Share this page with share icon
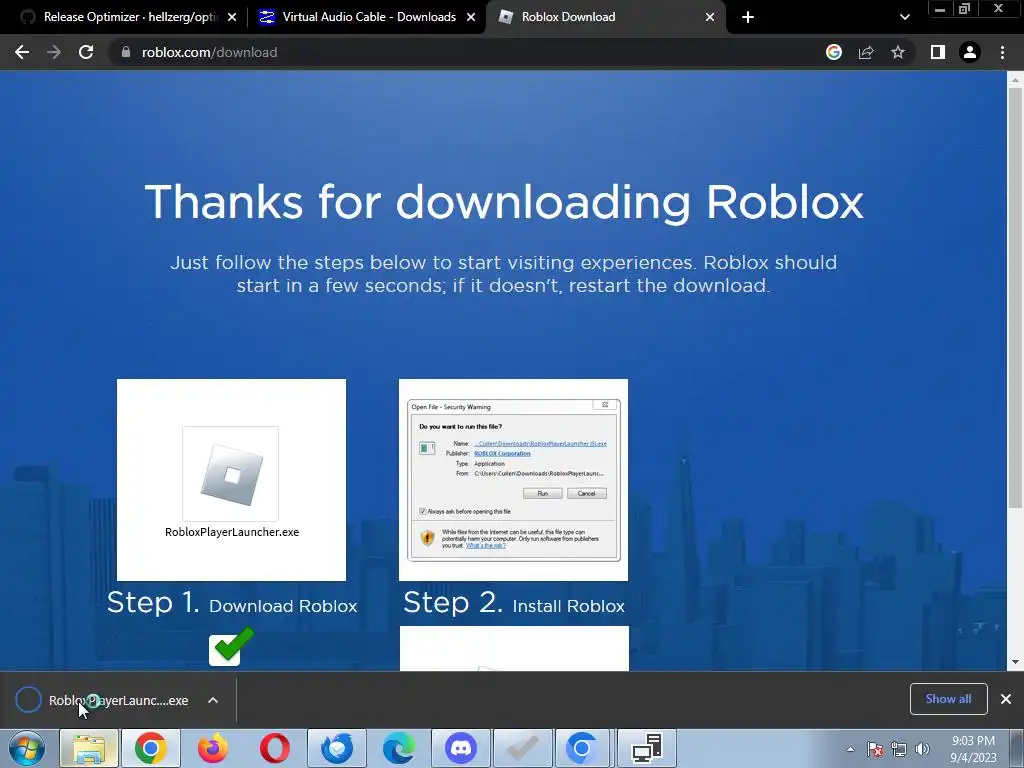Image resolution: width=1024 pixels, height=768 pixels. click(x=866, y=52)
